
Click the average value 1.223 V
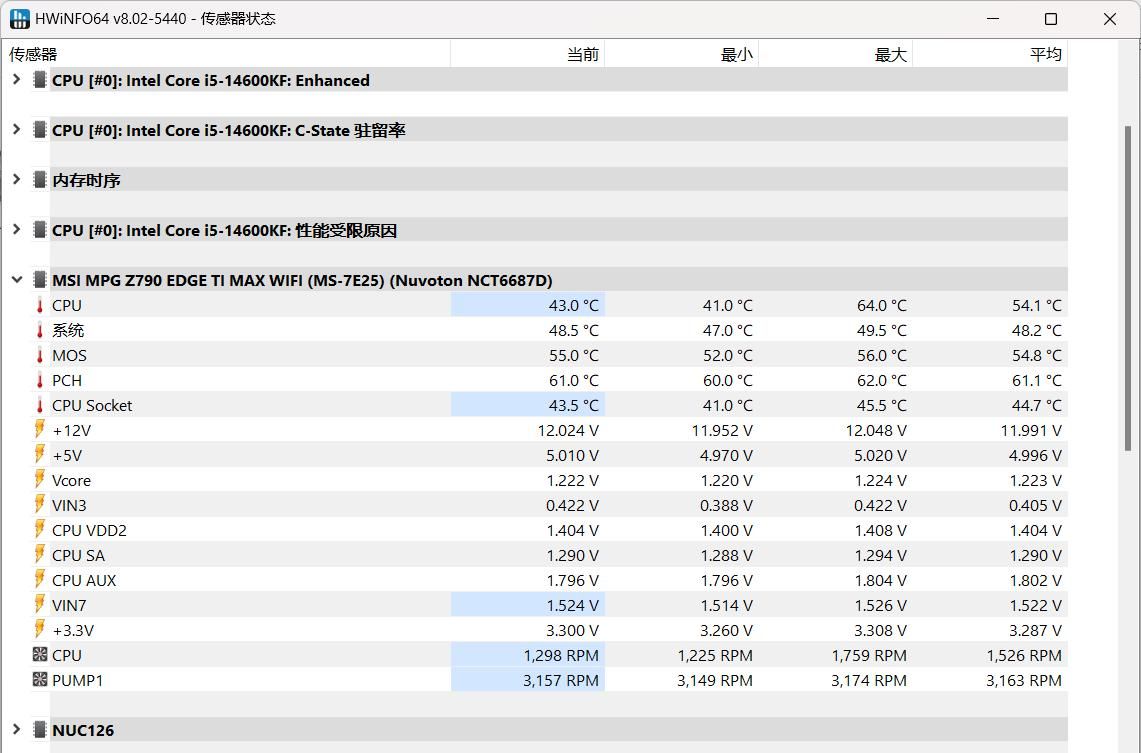pyautogui.click(x=1035, y=480)
